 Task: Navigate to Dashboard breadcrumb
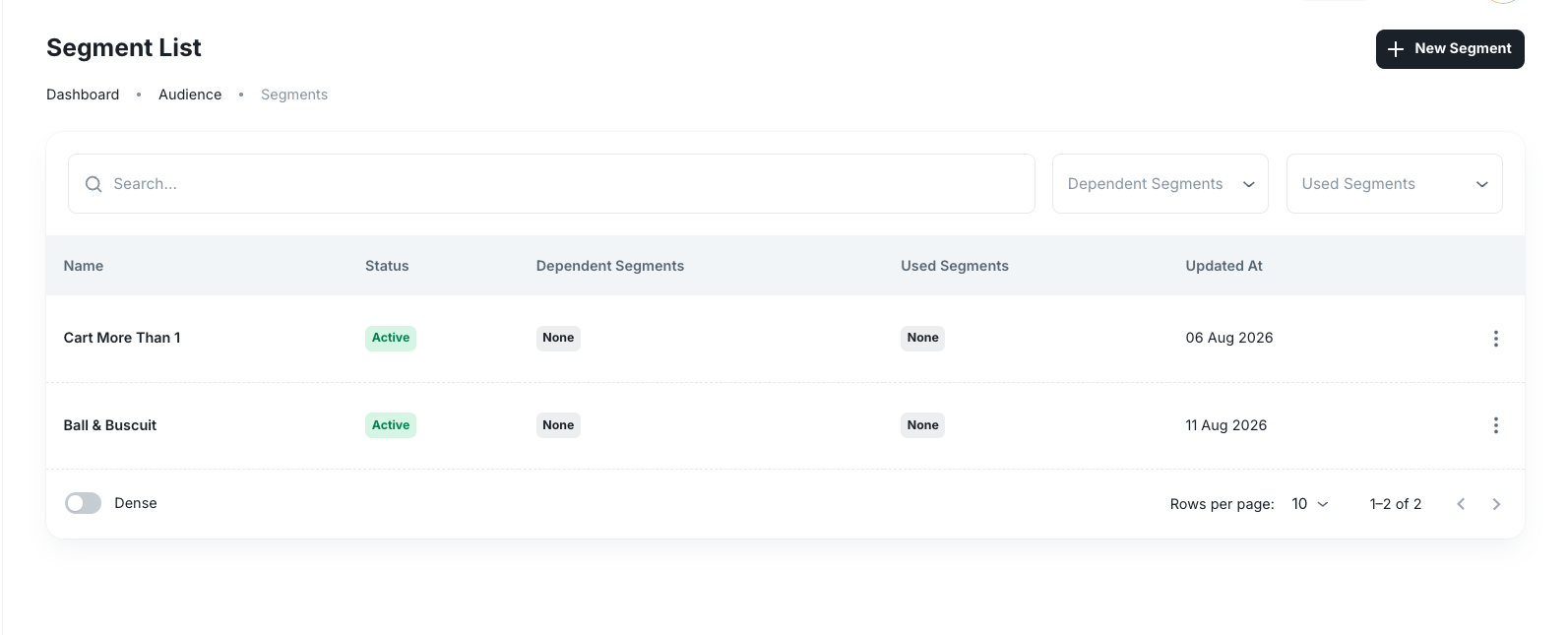tap(83, 95)
